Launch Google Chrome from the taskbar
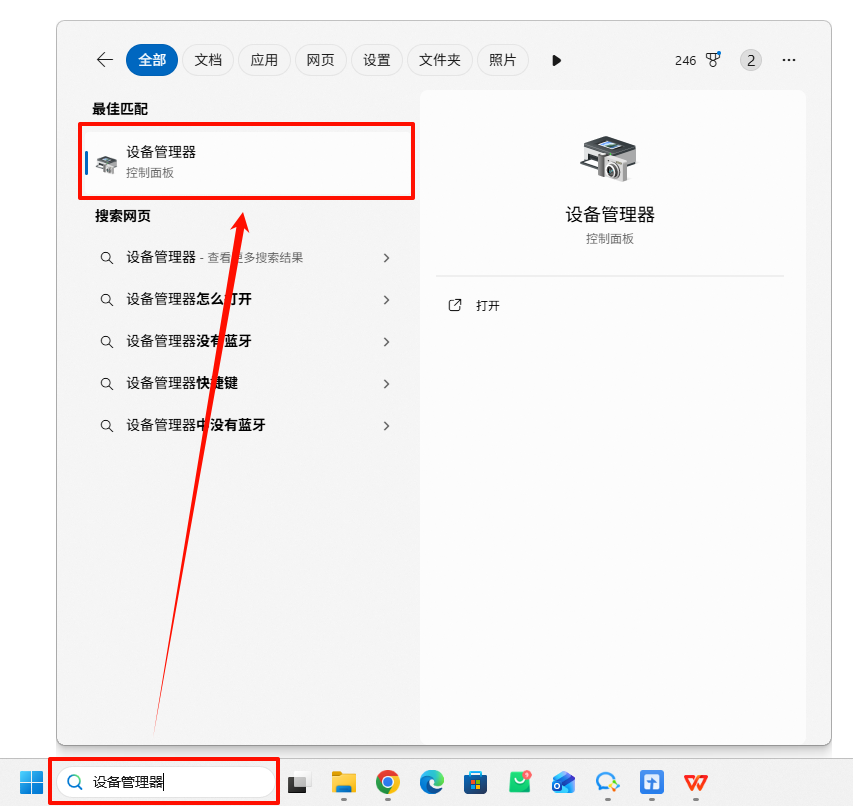Image resolution: width=853 pixels, height=806 pixels. [x=387, y=781]
